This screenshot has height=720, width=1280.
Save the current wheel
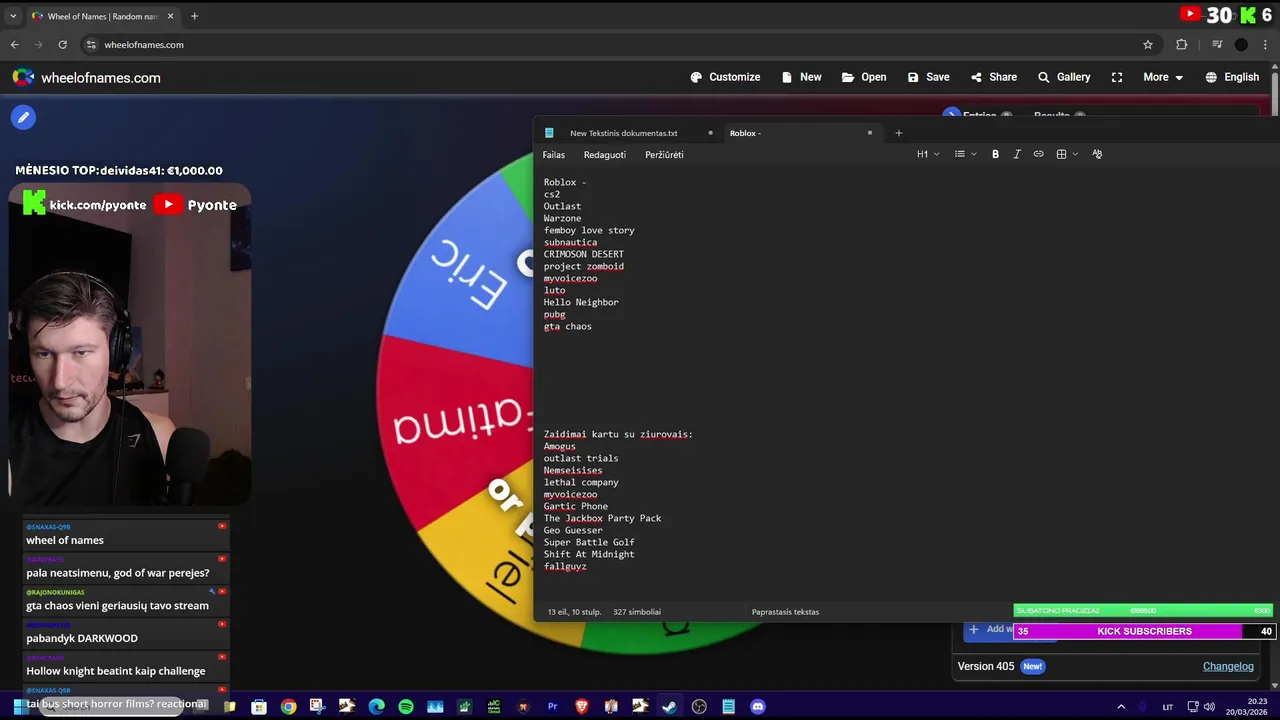click(928, 77)
